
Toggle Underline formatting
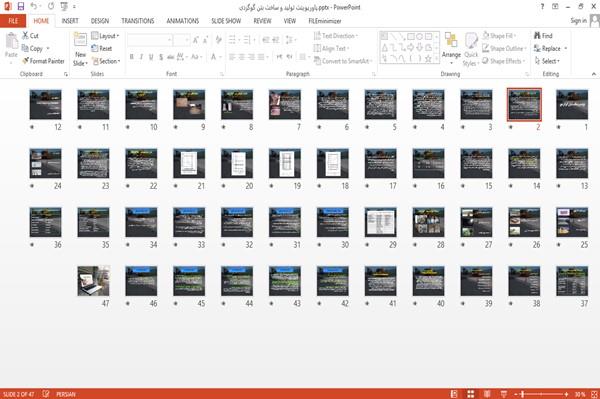pos(151,57)
